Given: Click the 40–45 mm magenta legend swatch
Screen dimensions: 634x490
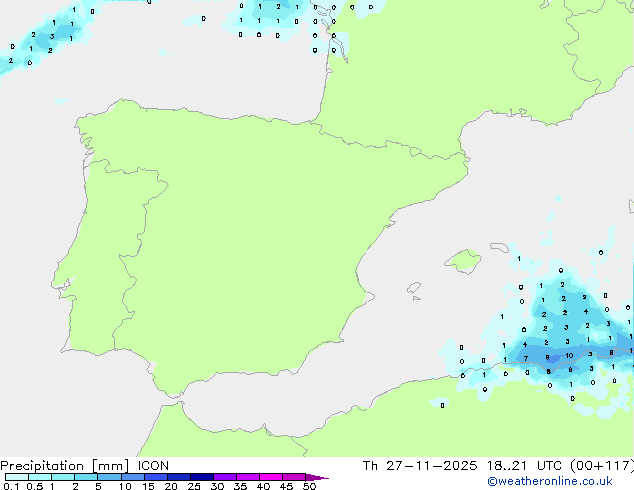Looking at the screenshot, I should click(x=271, y=477).
